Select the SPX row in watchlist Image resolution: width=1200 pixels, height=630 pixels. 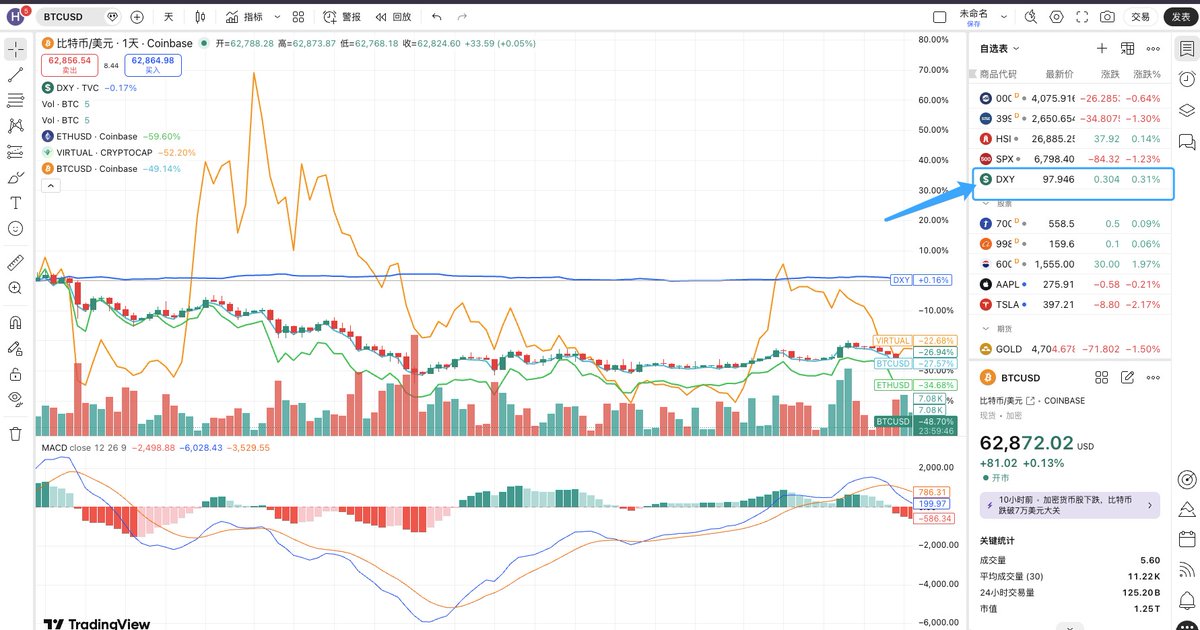(1071, 158)
